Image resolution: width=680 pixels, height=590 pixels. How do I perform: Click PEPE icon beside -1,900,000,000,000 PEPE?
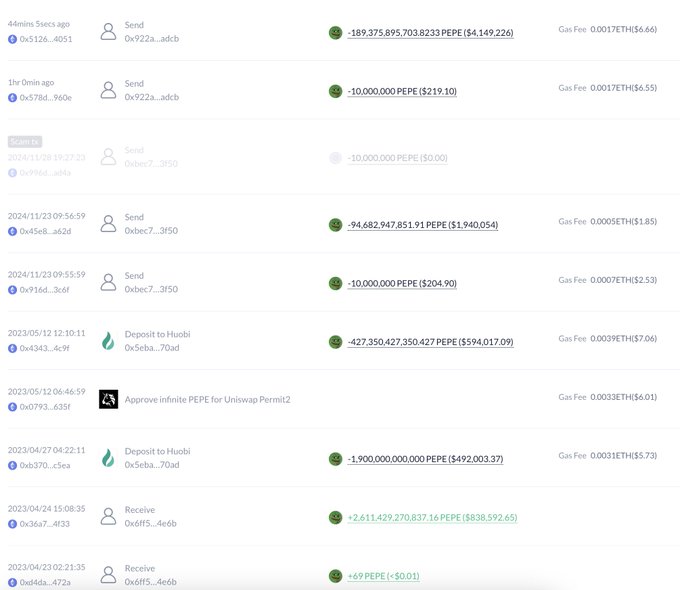coord(335,459)
